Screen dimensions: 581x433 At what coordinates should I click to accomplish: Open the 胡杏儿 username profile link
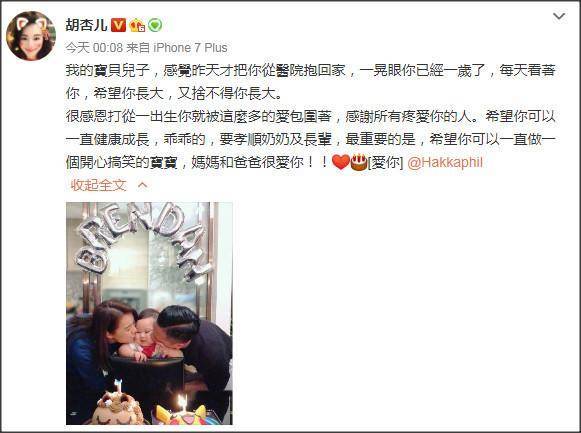tap(86, 25)
